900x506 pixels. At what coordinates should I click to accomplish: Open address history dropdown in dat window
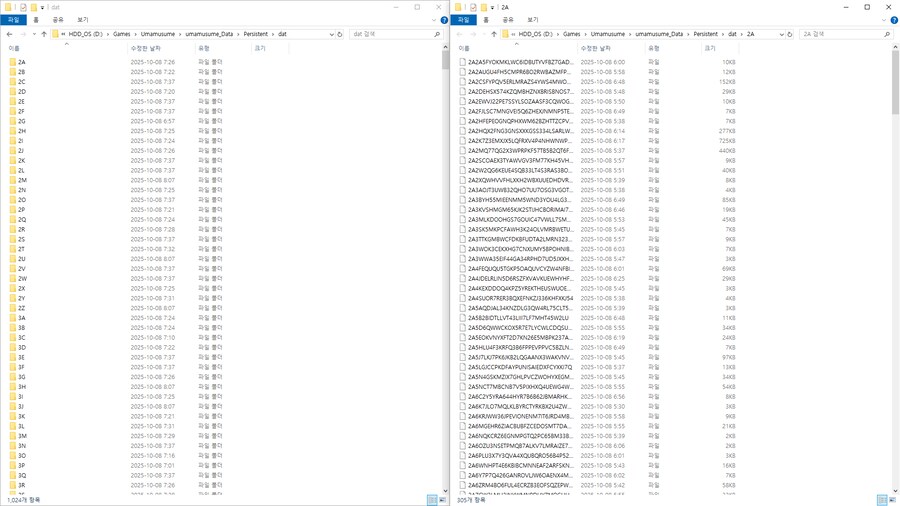[x=331, y=34]
